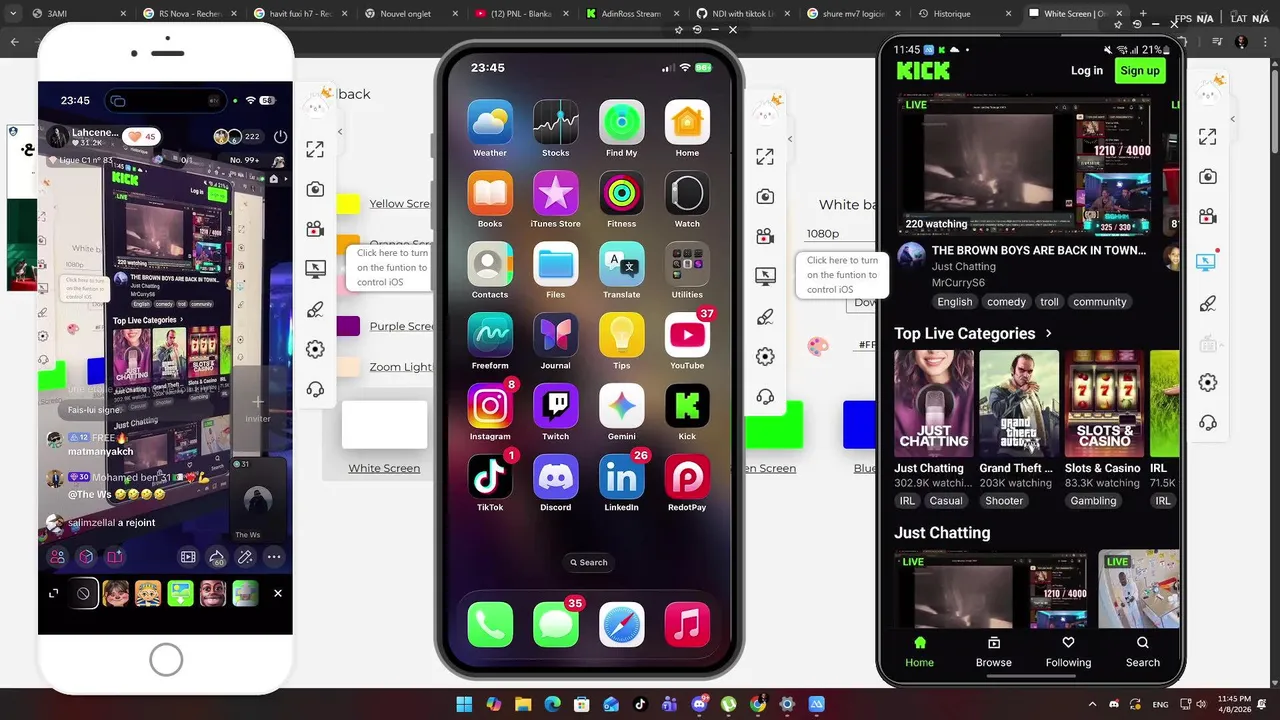The image size is (1280, 720).
Task: Toggle the highlighted screen-control icon beside the Kick phone
Action: [1207, 261]
